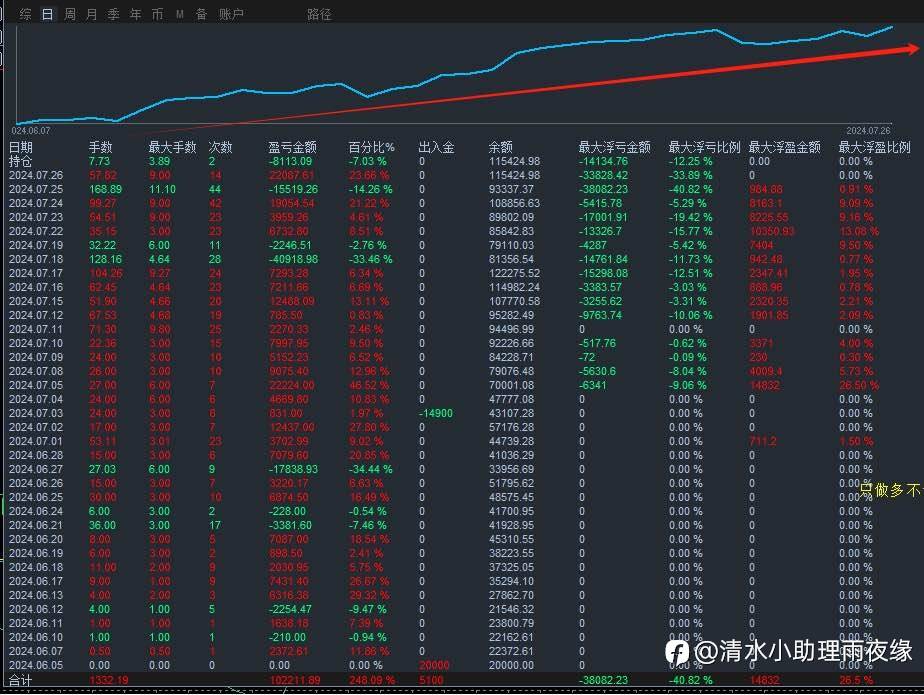Click the 128.16 lots value
Image resolution: width=924 pixels, height=695 pixels.
[x=105, y=259]
